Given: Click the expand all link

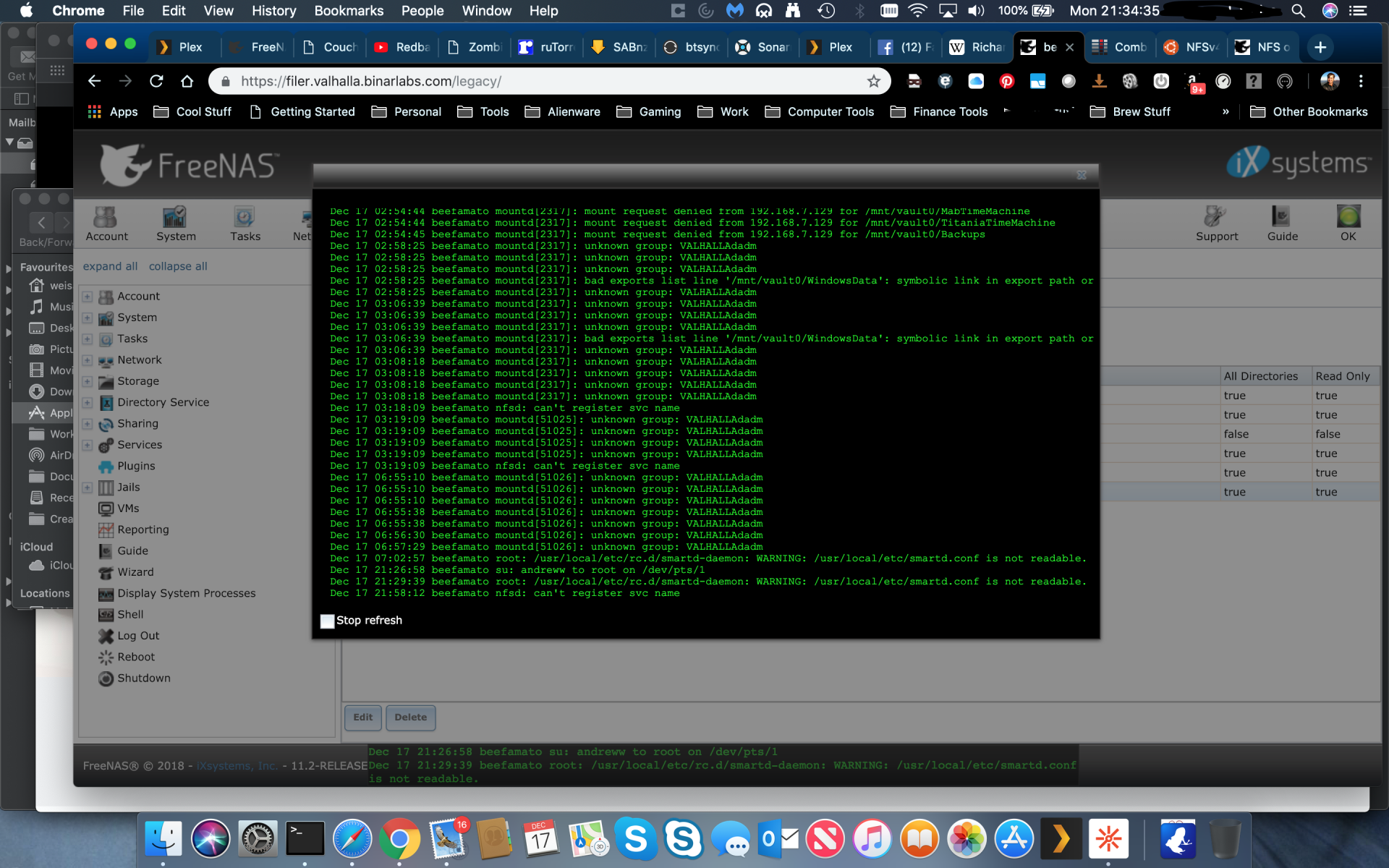Looking at the screenshot, I should pyautogui.click(x=110, y=266).
